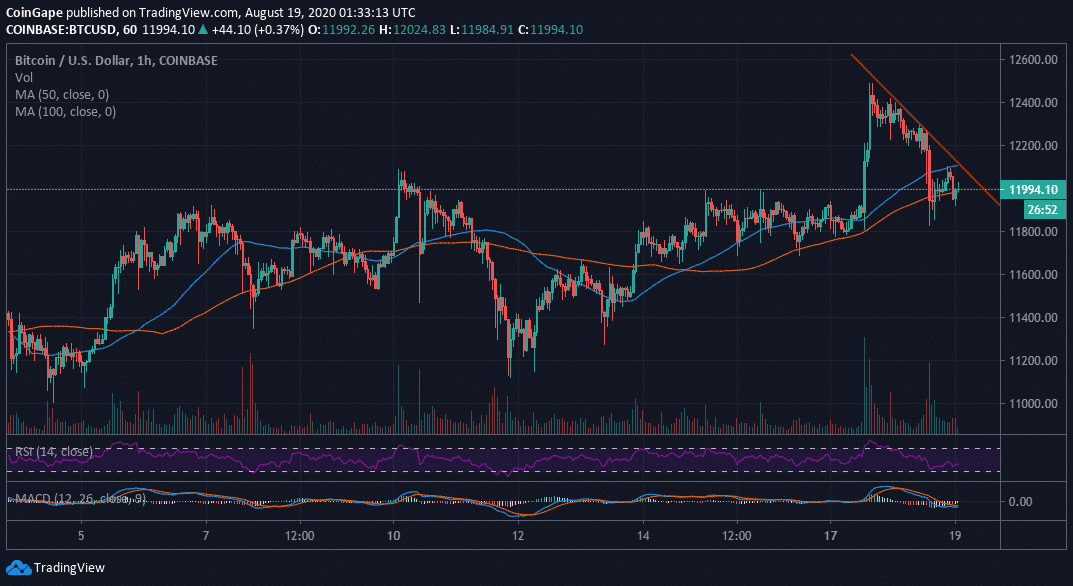Select the 'Vol' indicator legend
Screen dimensions: 1073x586
[23, 77]
